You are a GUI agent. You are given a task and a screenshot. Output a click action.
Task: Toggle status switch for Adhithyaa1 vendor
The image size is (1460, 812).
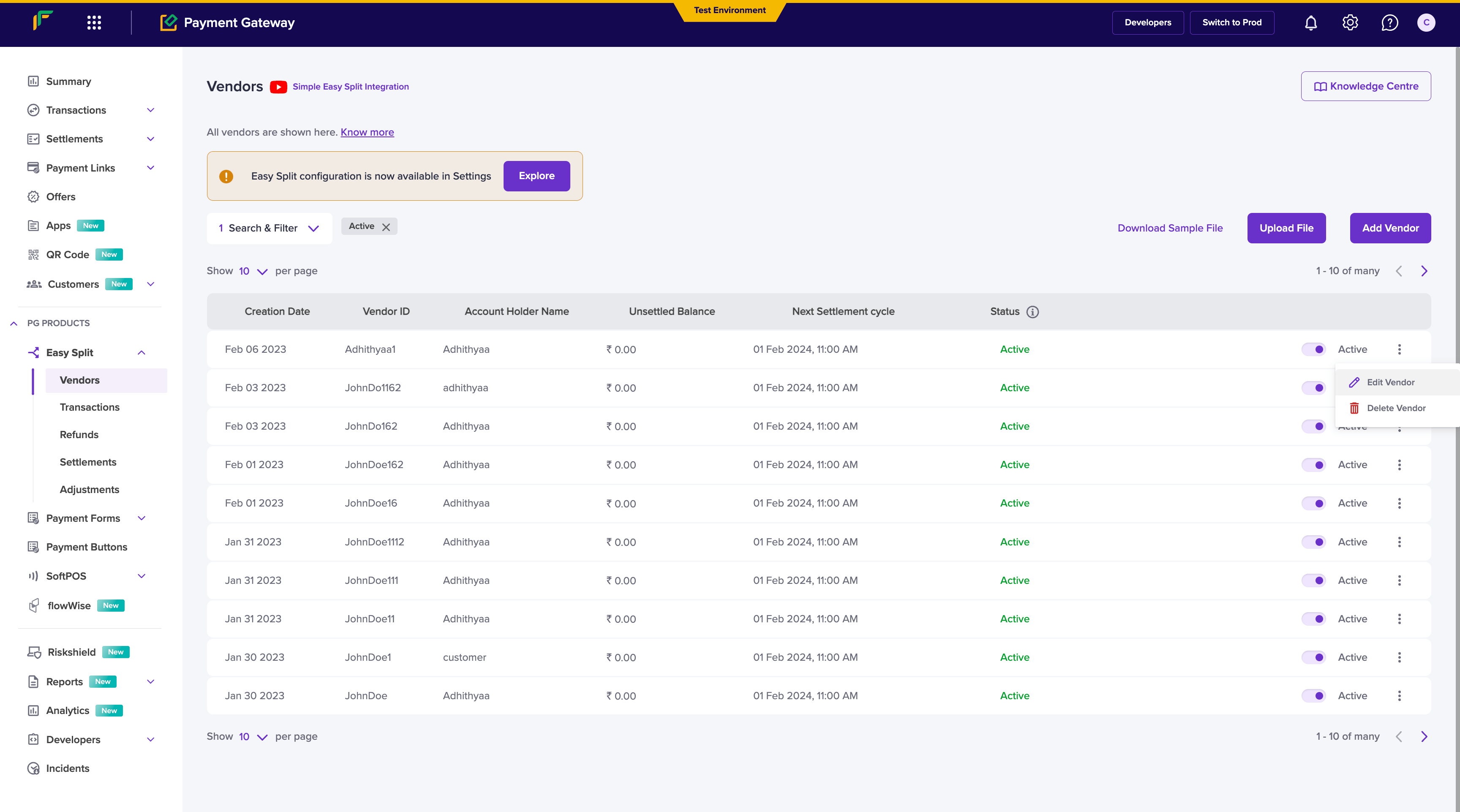1313,350
